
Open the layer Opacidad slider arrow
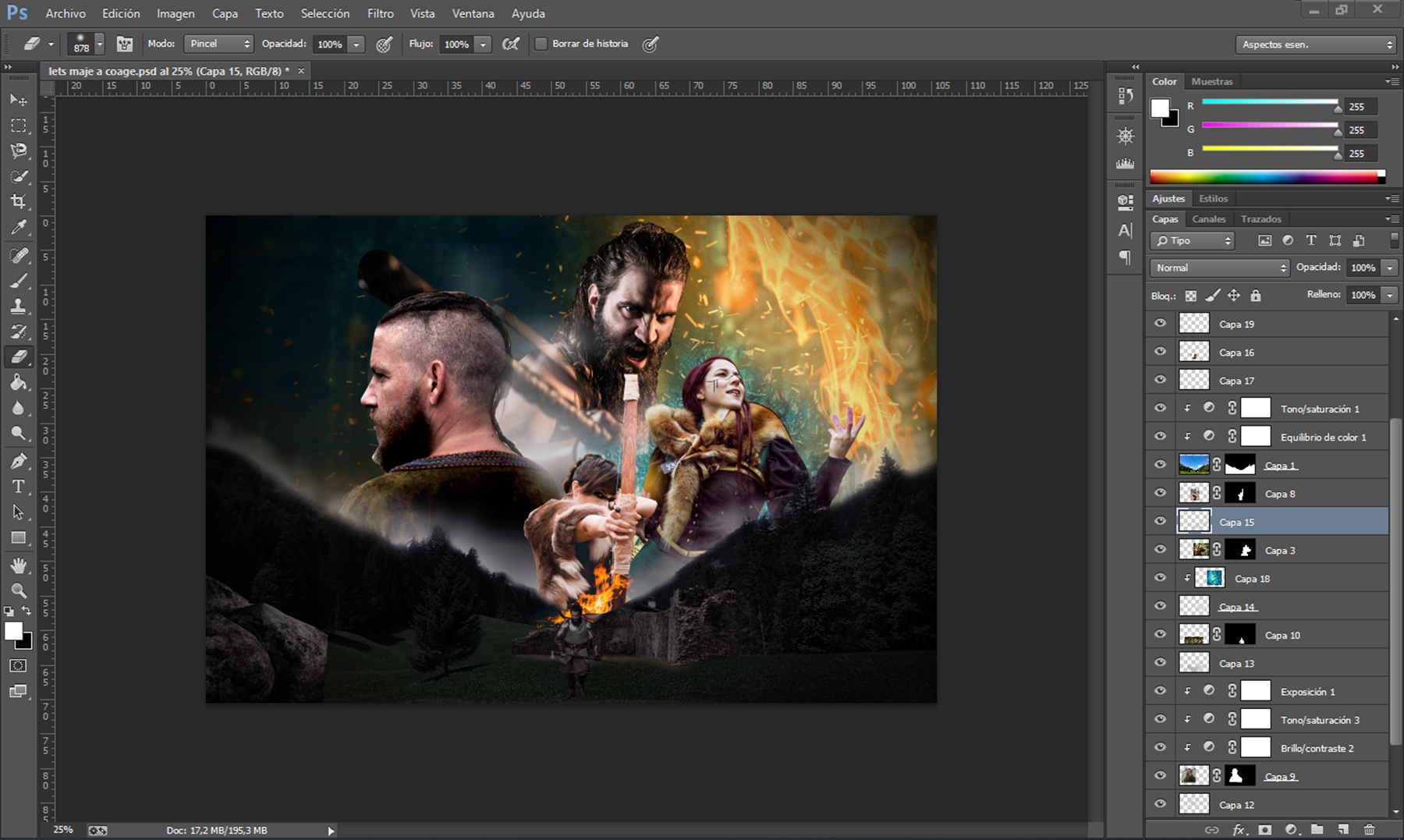pos(1390,268)
